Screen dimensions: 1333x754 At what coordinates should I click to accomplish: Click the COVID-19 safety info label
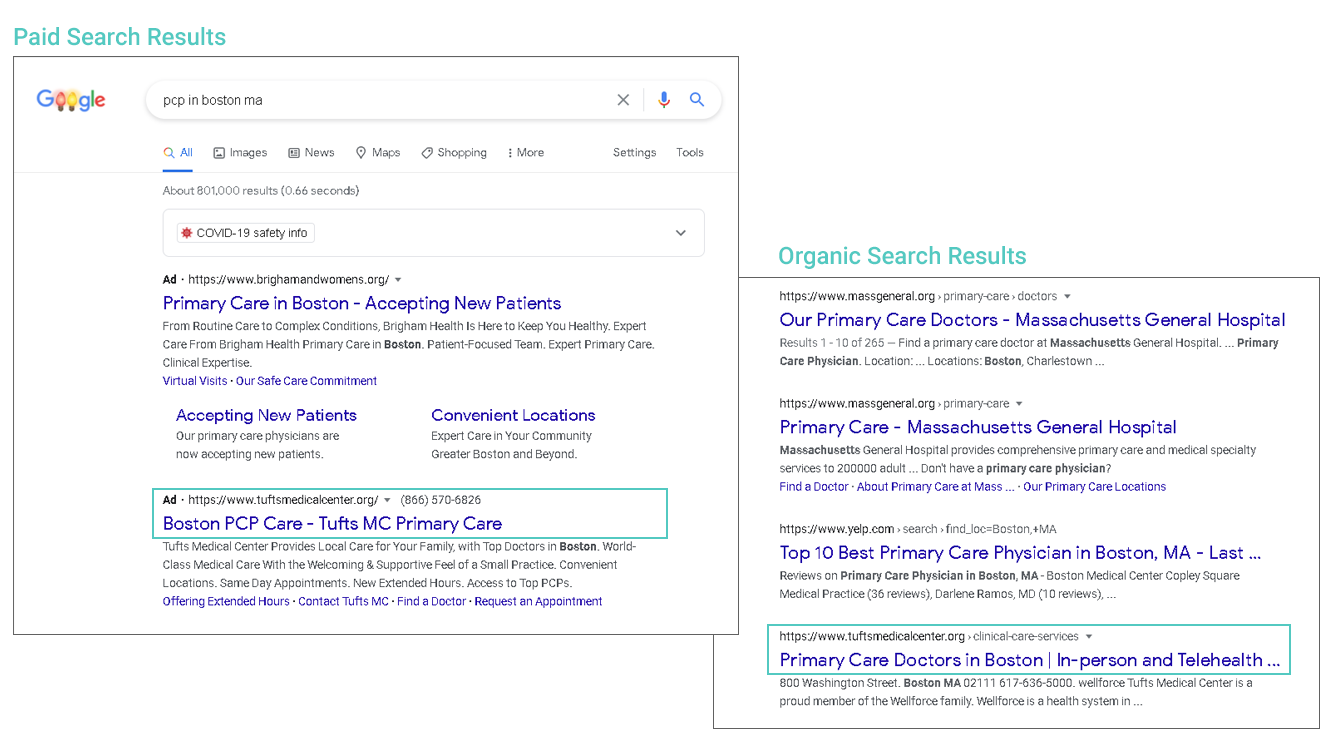pos(245,233)
